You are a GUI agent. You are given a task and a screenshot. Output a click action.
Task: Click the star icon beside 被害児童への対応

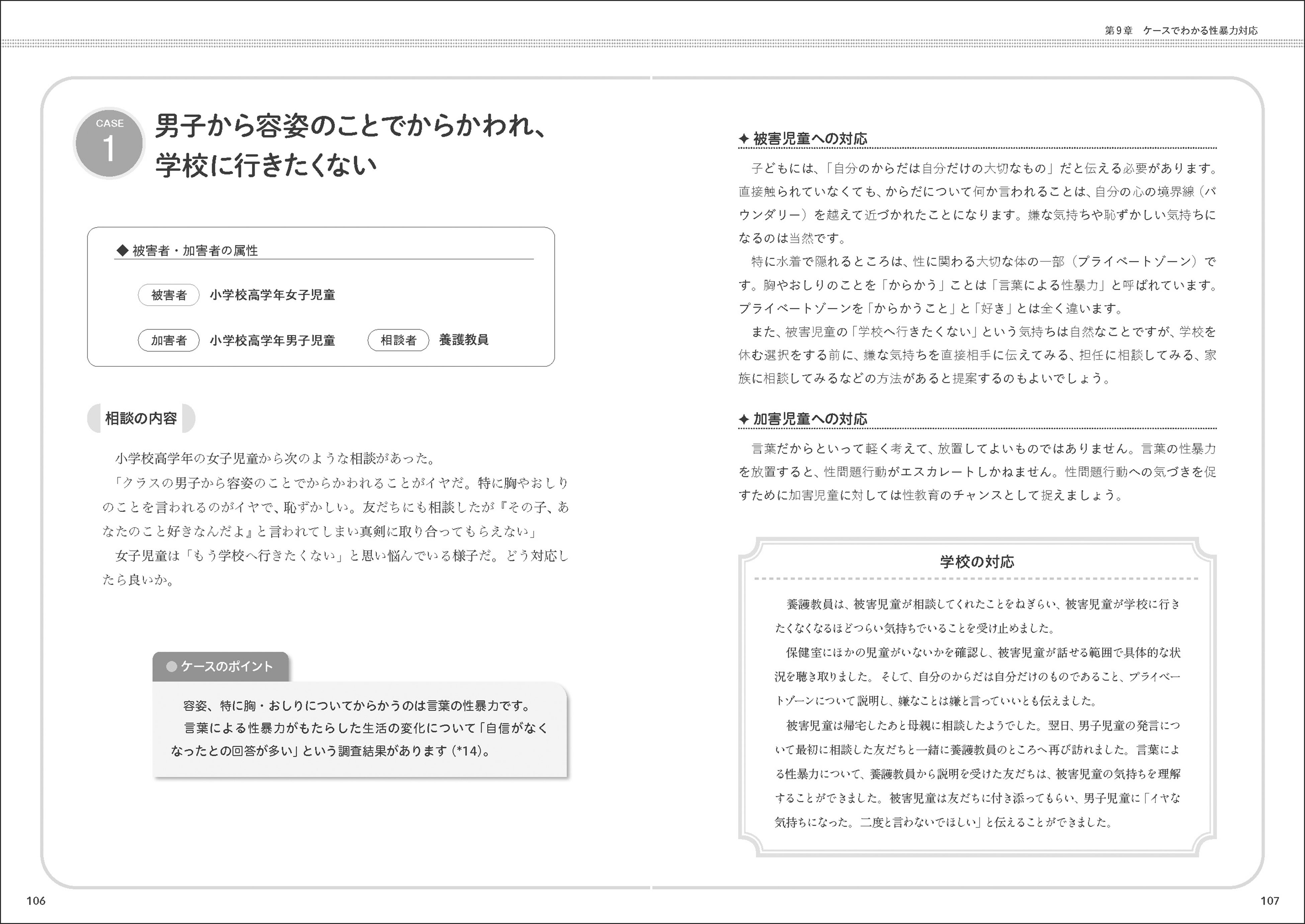[x=743, y=139]
